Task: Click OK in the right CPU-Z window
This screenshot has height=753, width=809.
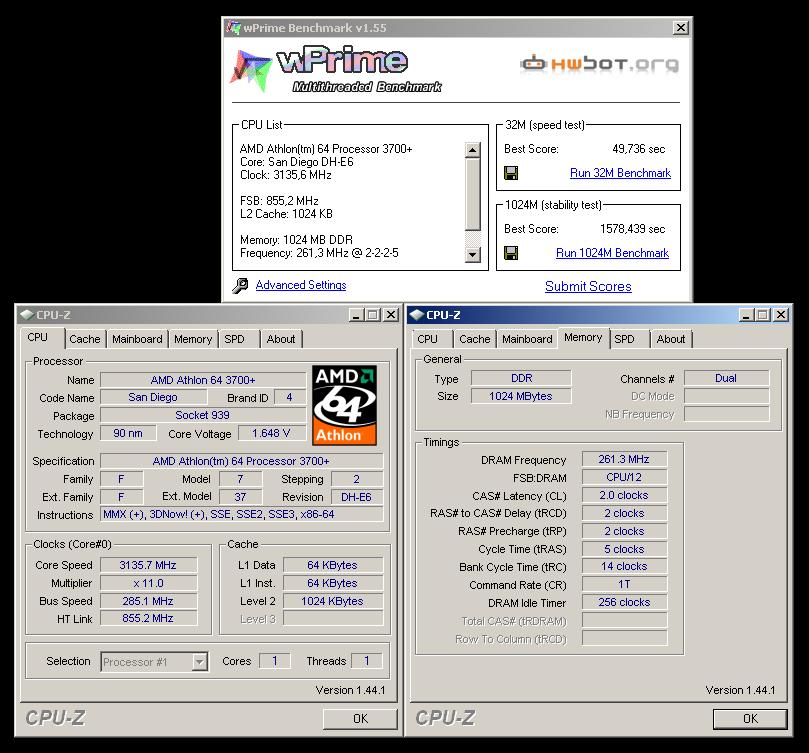Action: click(750, 719)
